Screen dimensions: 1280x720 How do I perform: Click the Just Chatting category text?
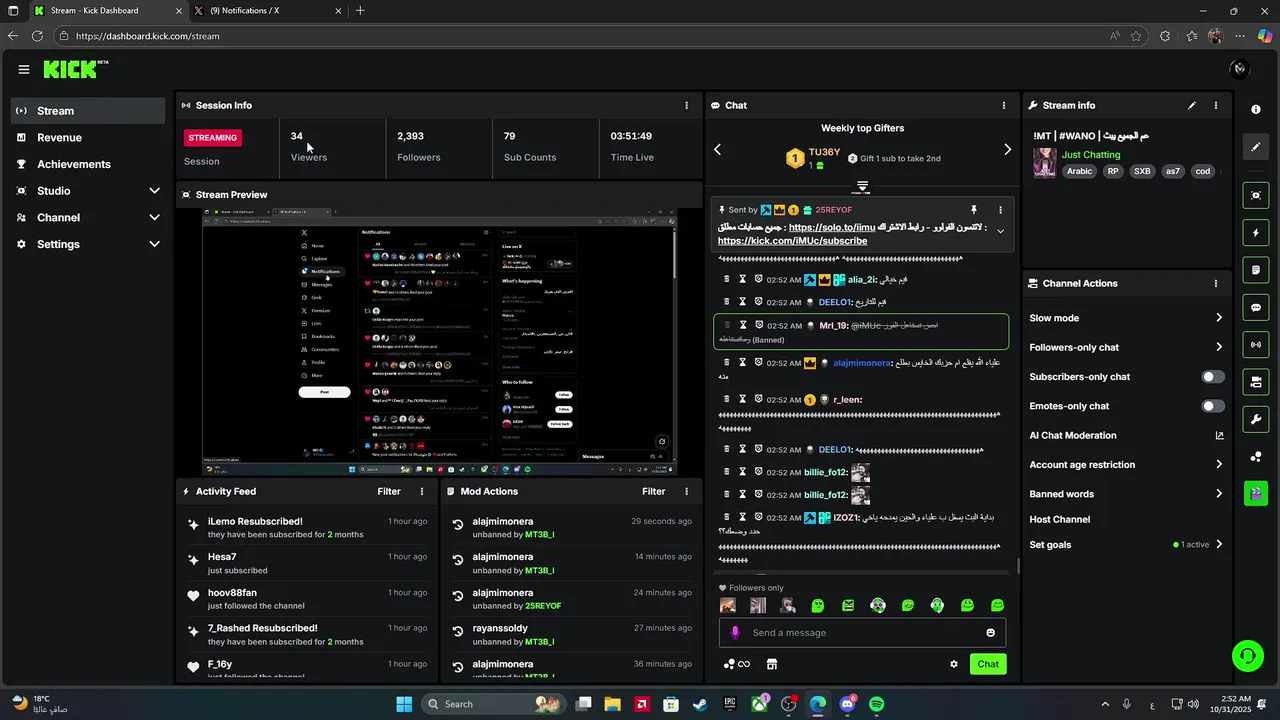point(1091,155)
